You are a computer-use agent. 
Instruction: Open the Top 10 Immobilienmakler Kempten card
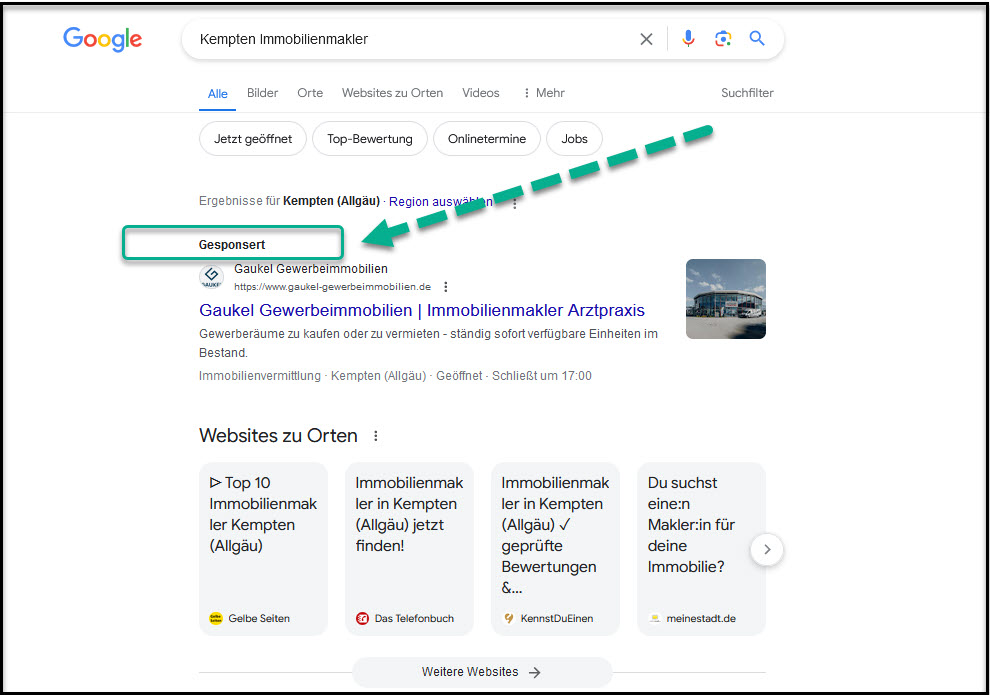[263, 549]
